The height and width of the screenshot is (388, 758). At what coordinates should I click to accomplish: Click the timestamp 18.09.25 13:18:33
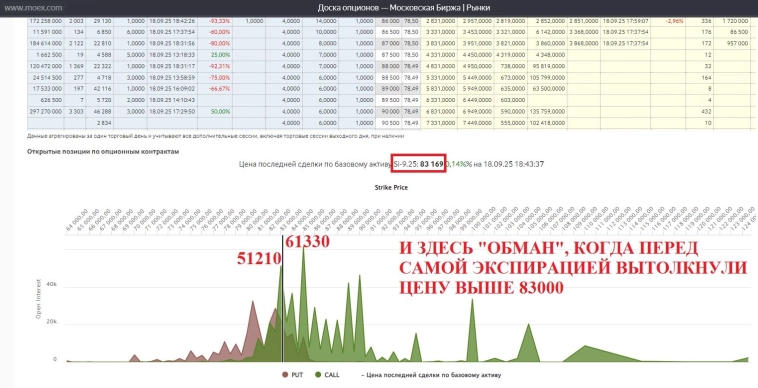pyautogui.click(x=172, y=55)
